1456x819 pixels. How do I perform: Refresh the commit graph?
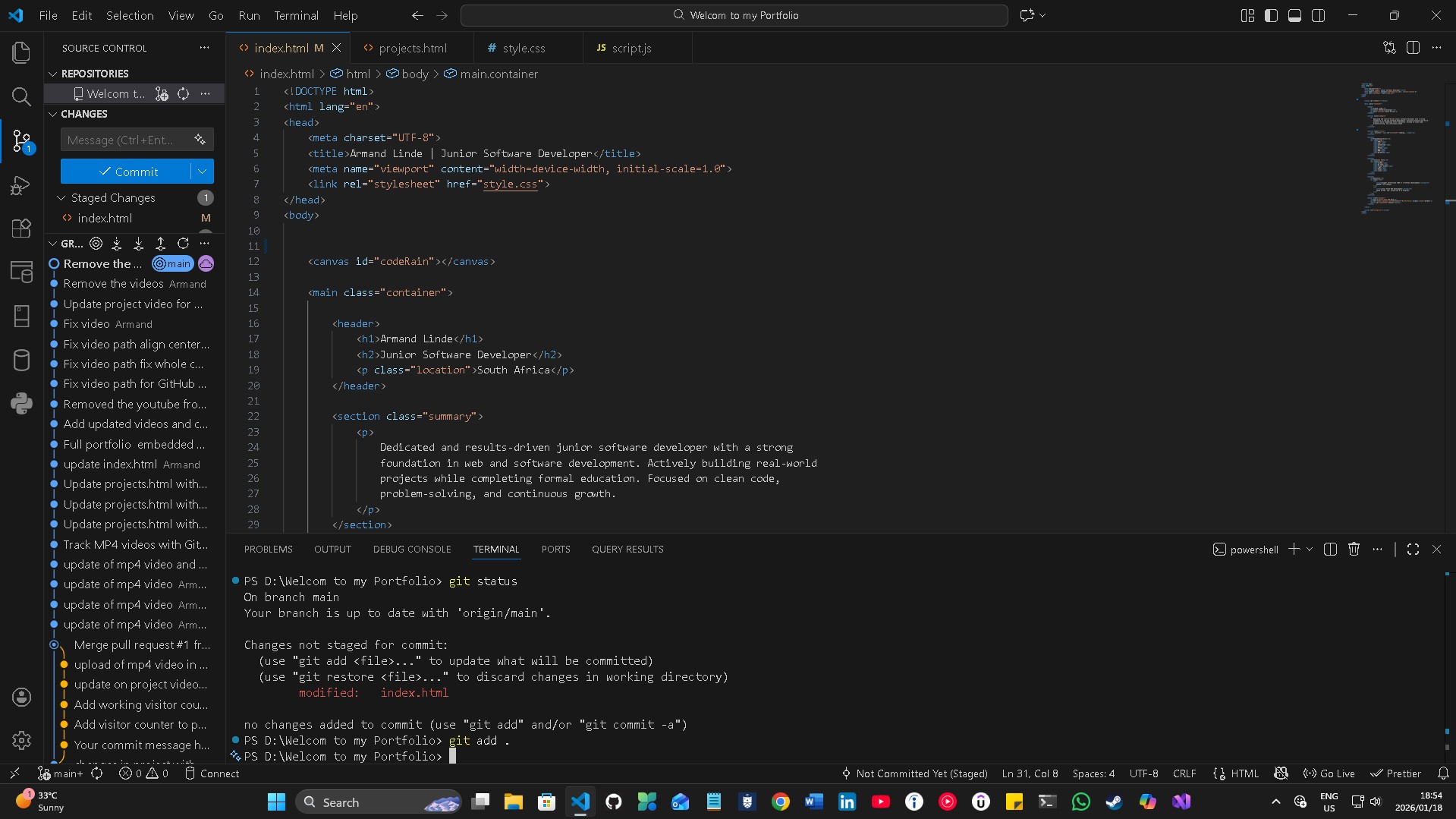point(183,243)
